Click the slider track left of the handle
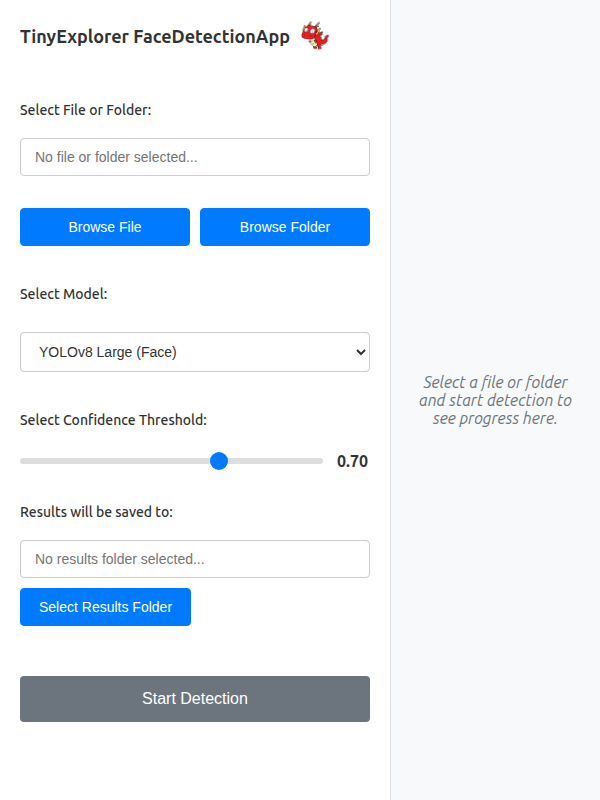 click(110, 461)
